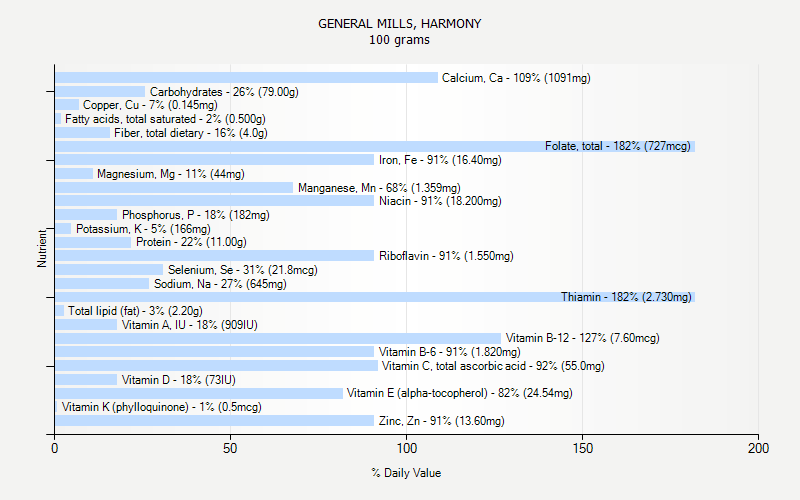Click the Manganese, Mn - 68% label
This screenshot has width=800, height=500.
(379, 188)
